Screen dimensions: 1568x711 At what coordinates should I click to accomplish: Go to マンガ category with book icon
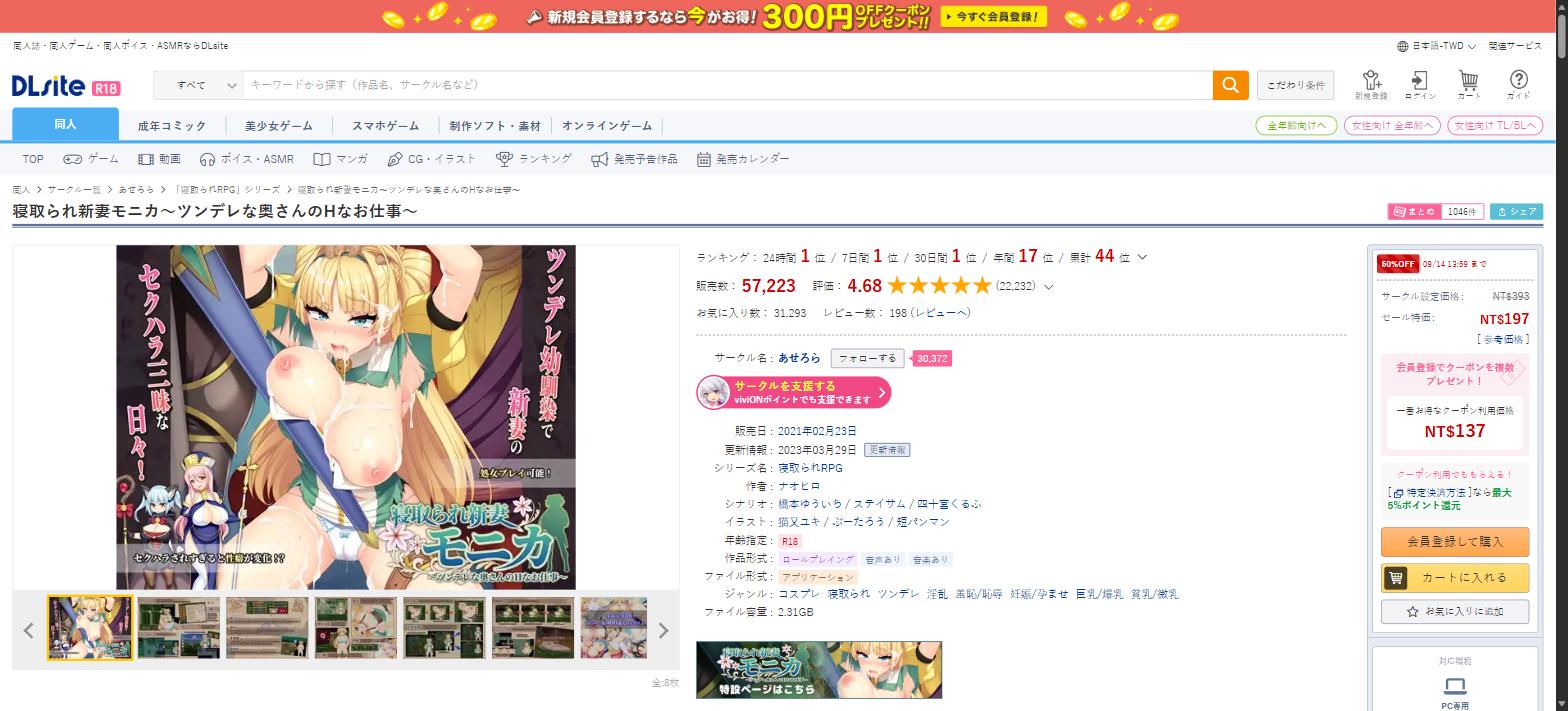pyautogui.click(x=341, y=159)
